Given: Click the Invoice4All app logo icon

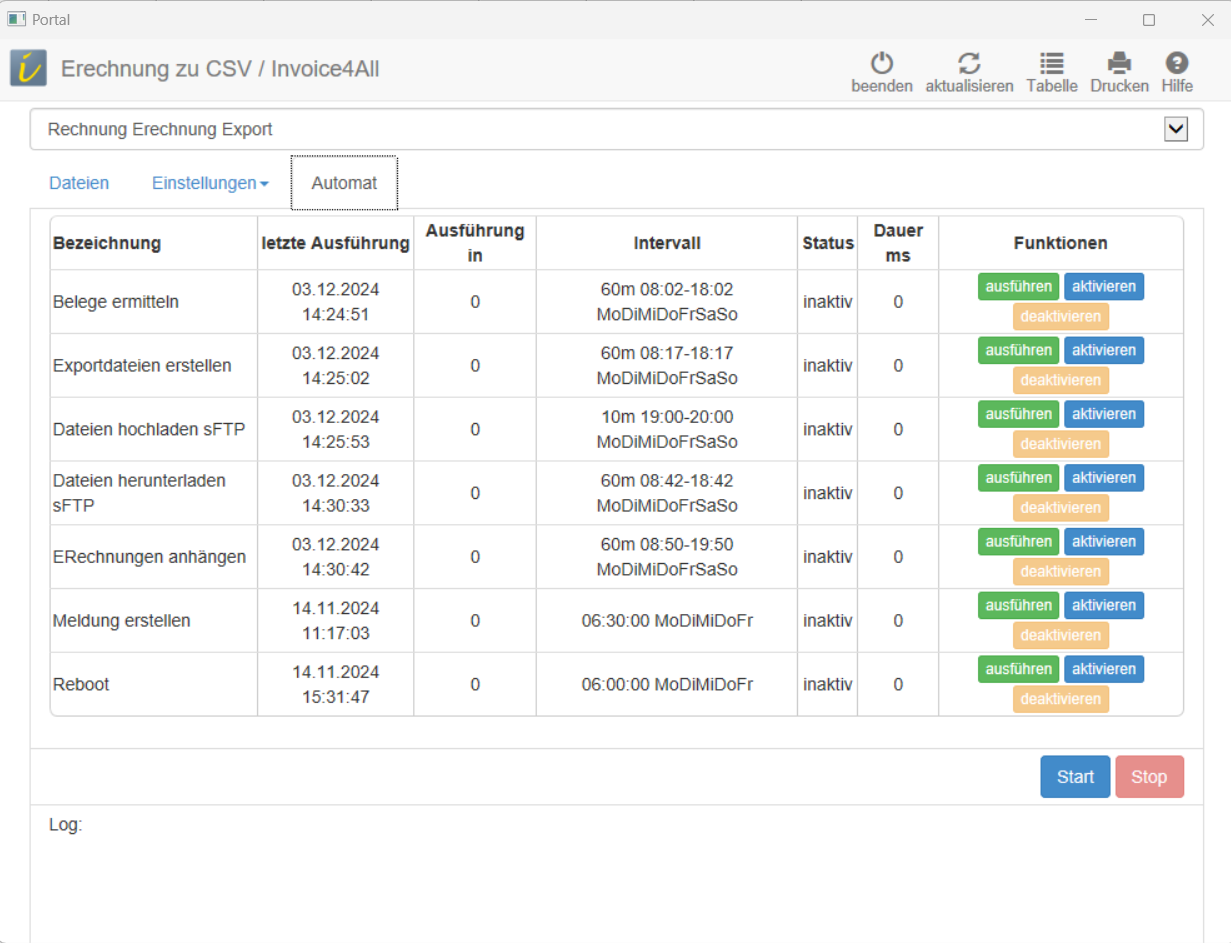Looking at the screenshot, I should [x=28, y=69].
